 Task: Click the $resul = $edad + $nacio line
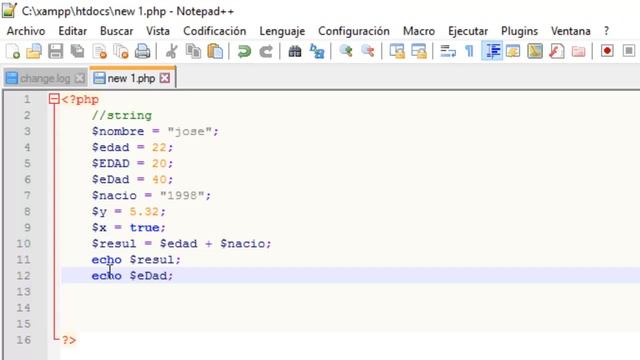182,244
